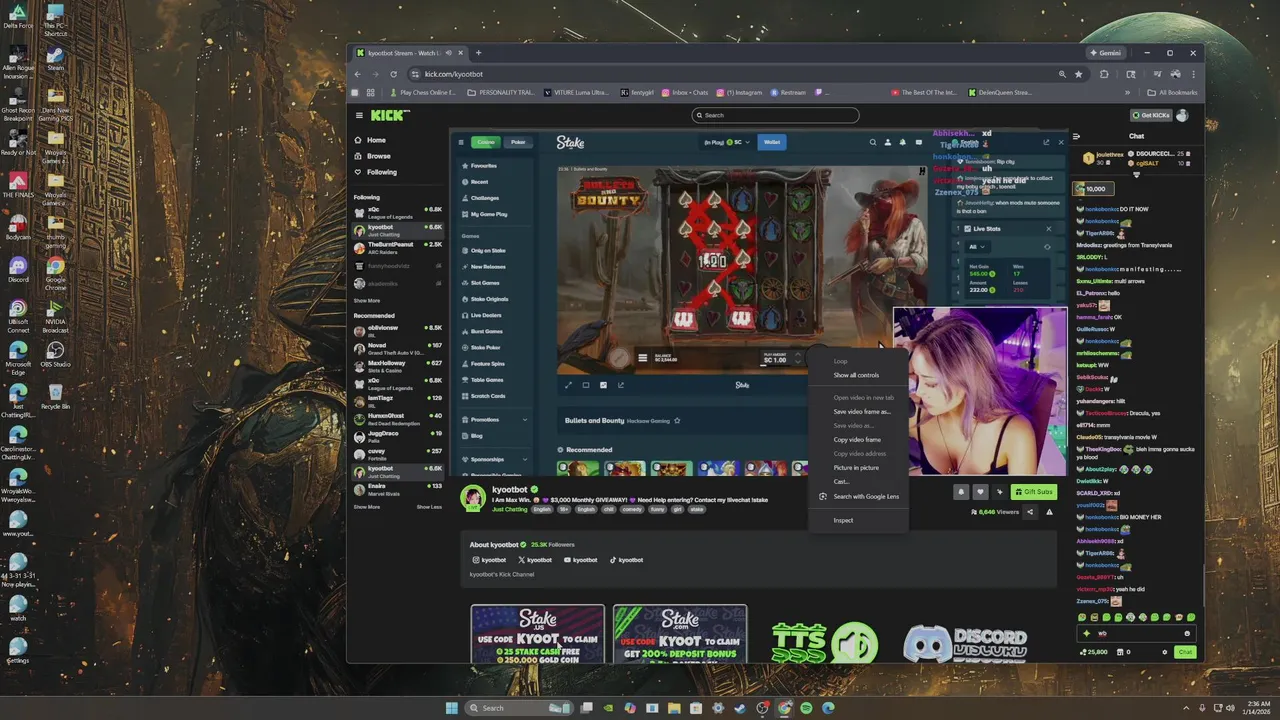Click the 10,000 gifted badge in chat
This screenshot has height=720, width=1280.
click(1092, 189)
